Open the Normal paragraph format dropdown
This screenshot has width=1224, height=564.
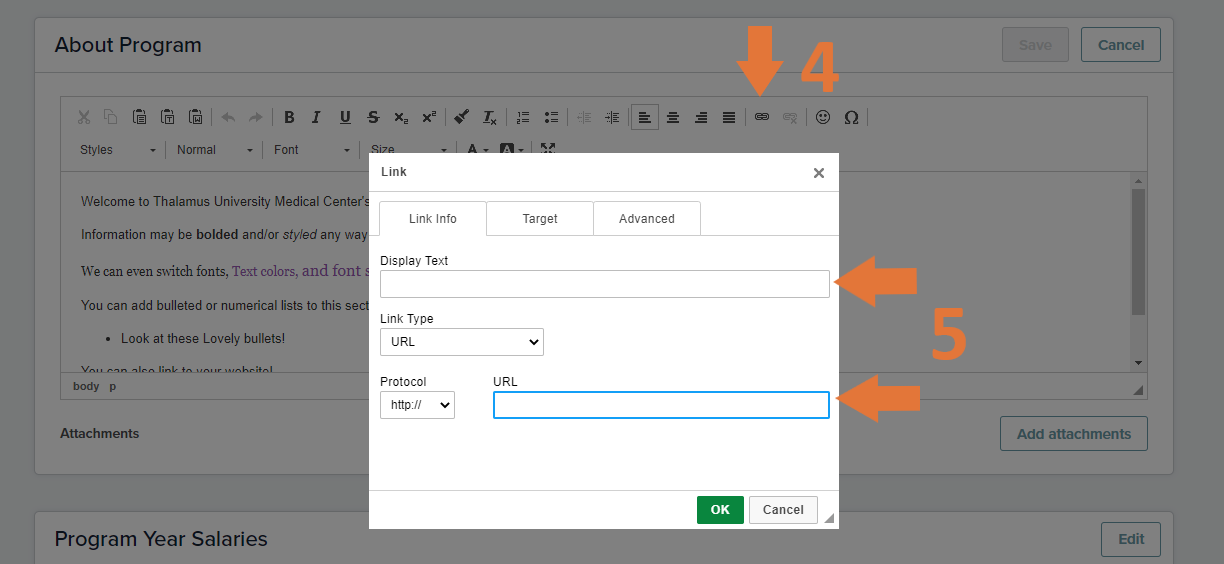coord(214,149)
